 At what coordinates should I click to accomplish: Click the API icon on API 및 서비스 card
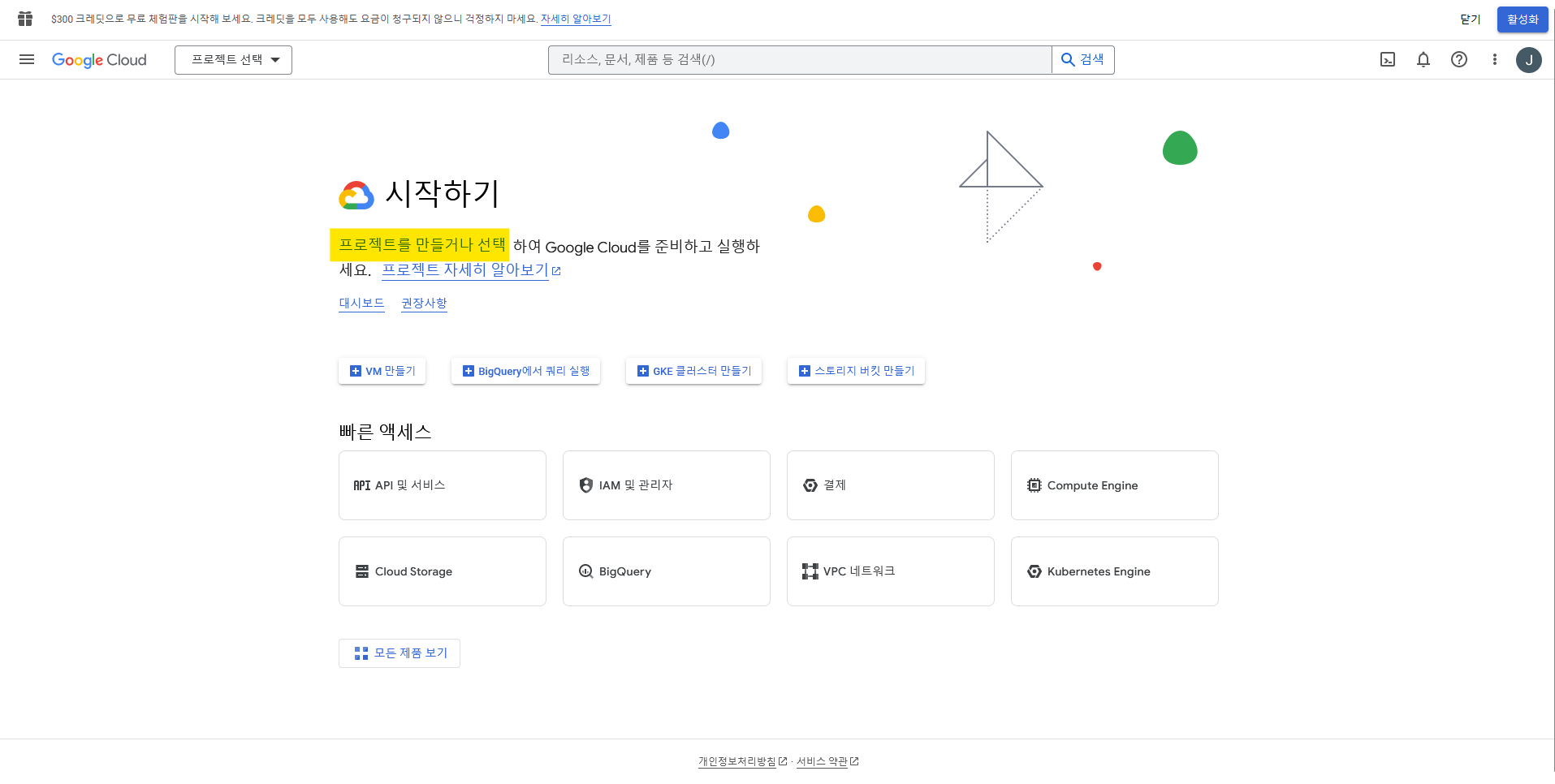(x=361, y=485)
